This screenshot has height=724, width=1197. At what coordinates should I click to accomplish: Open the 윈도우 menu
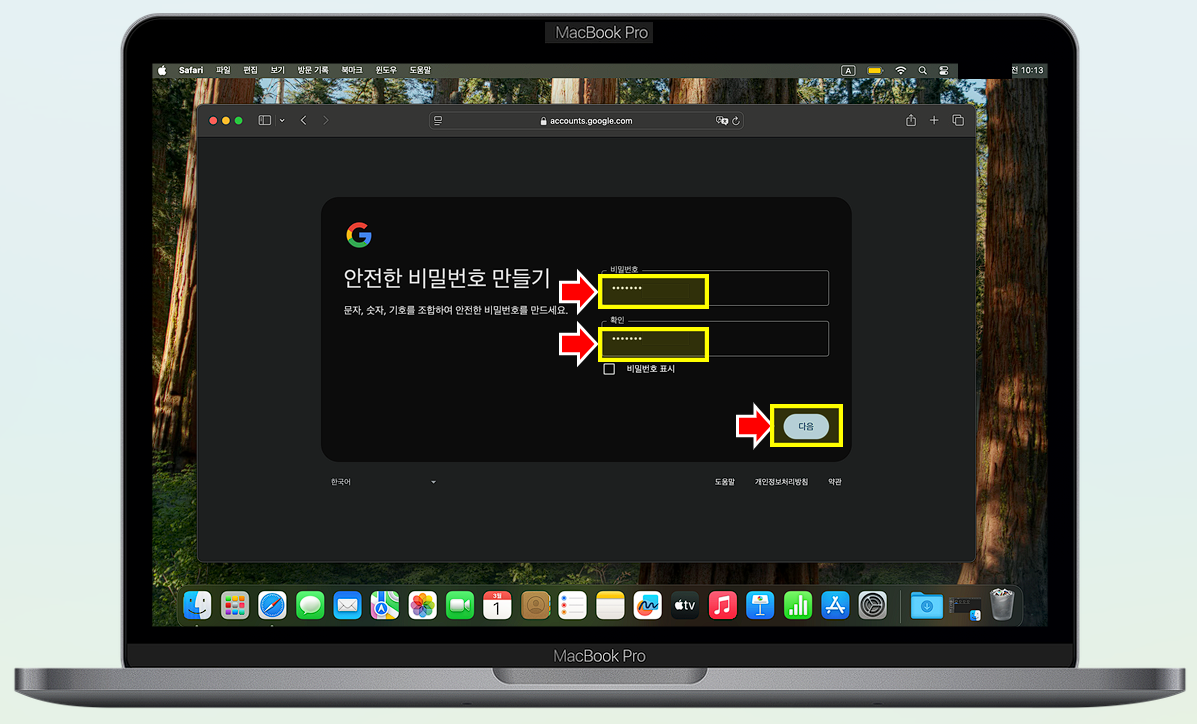(386, 70)
